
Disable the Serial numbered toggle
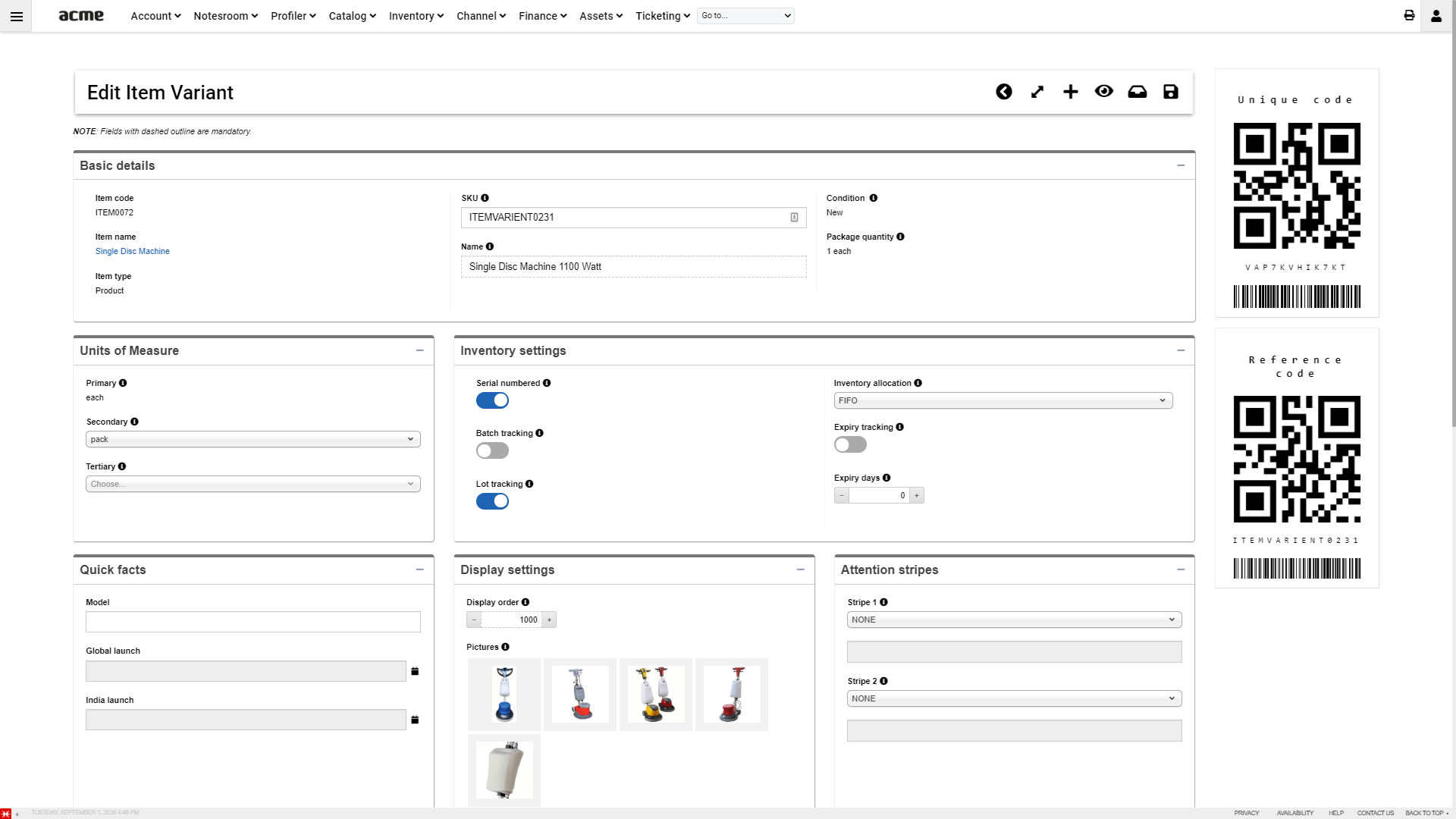pos(492,400)
